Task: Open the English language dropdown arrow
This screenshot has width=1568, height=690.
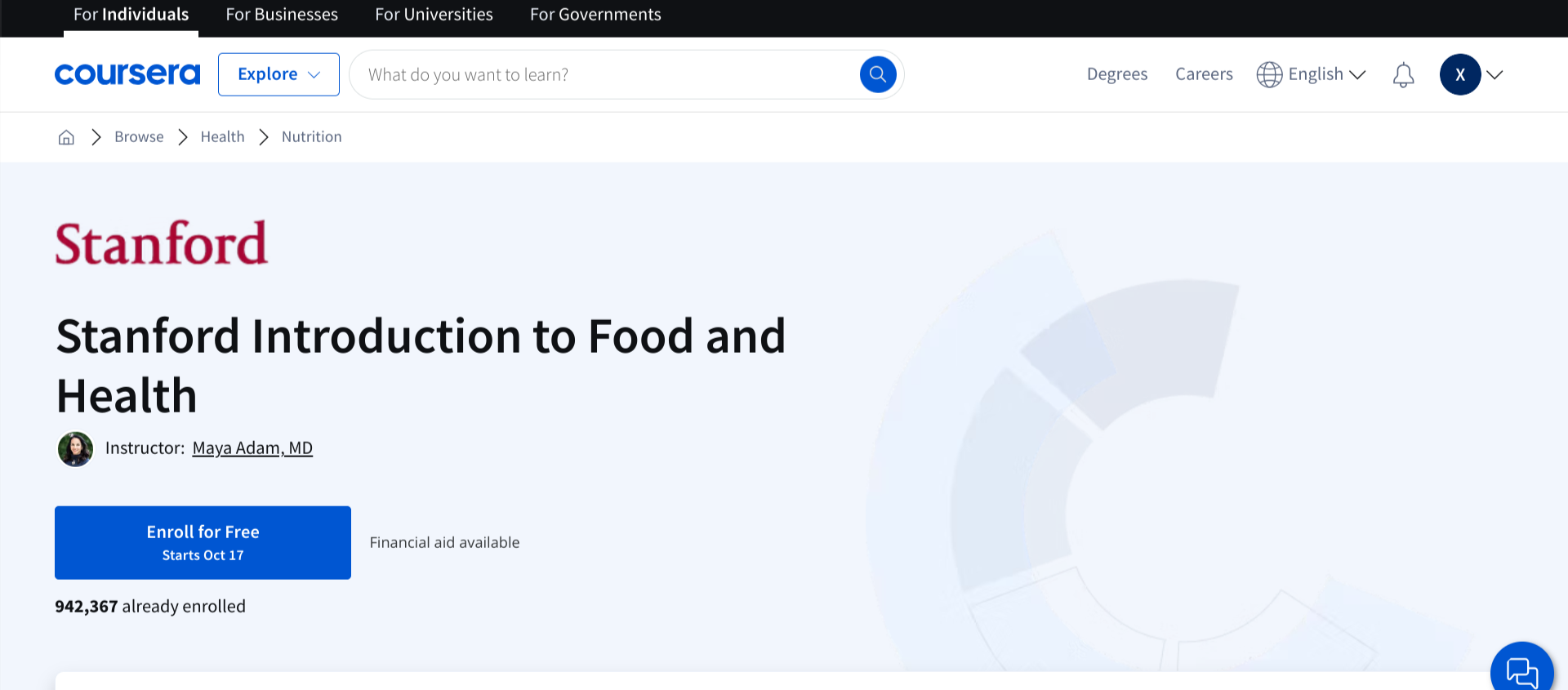Action: coord(1358,74)
